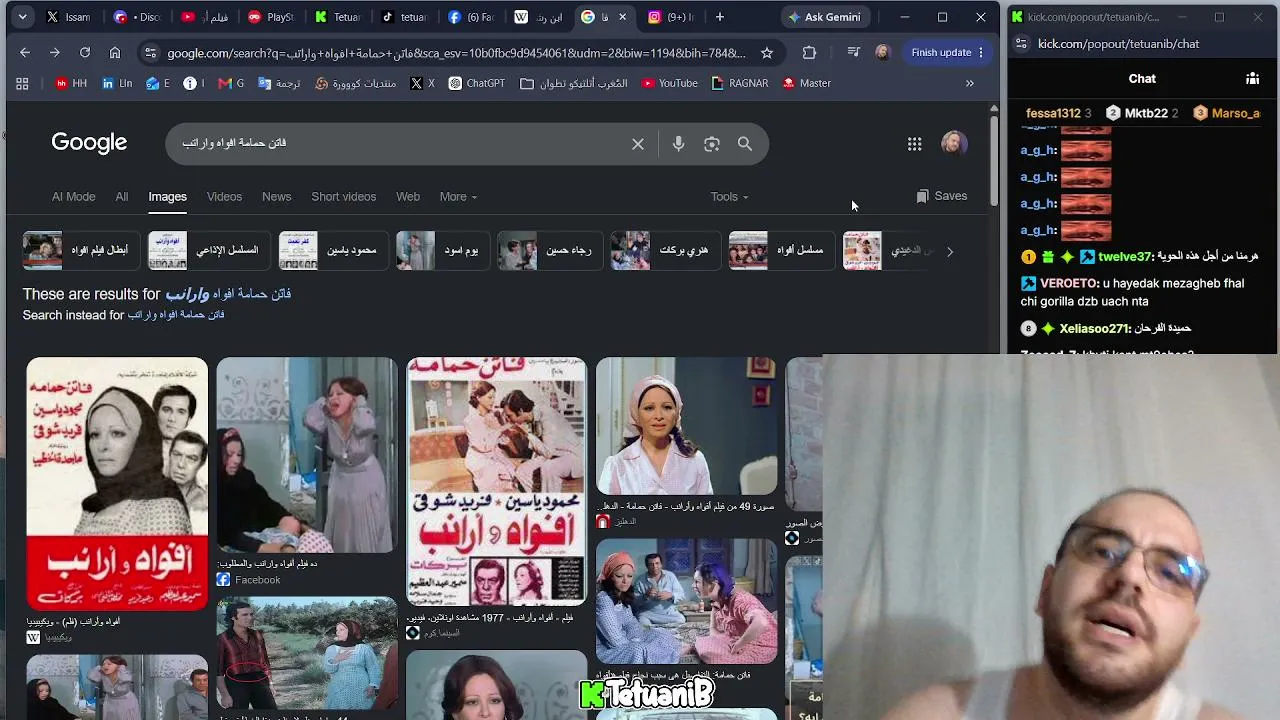Open Google account avatar menu
Screen dimensions: 1280x720
coord(954,143)
